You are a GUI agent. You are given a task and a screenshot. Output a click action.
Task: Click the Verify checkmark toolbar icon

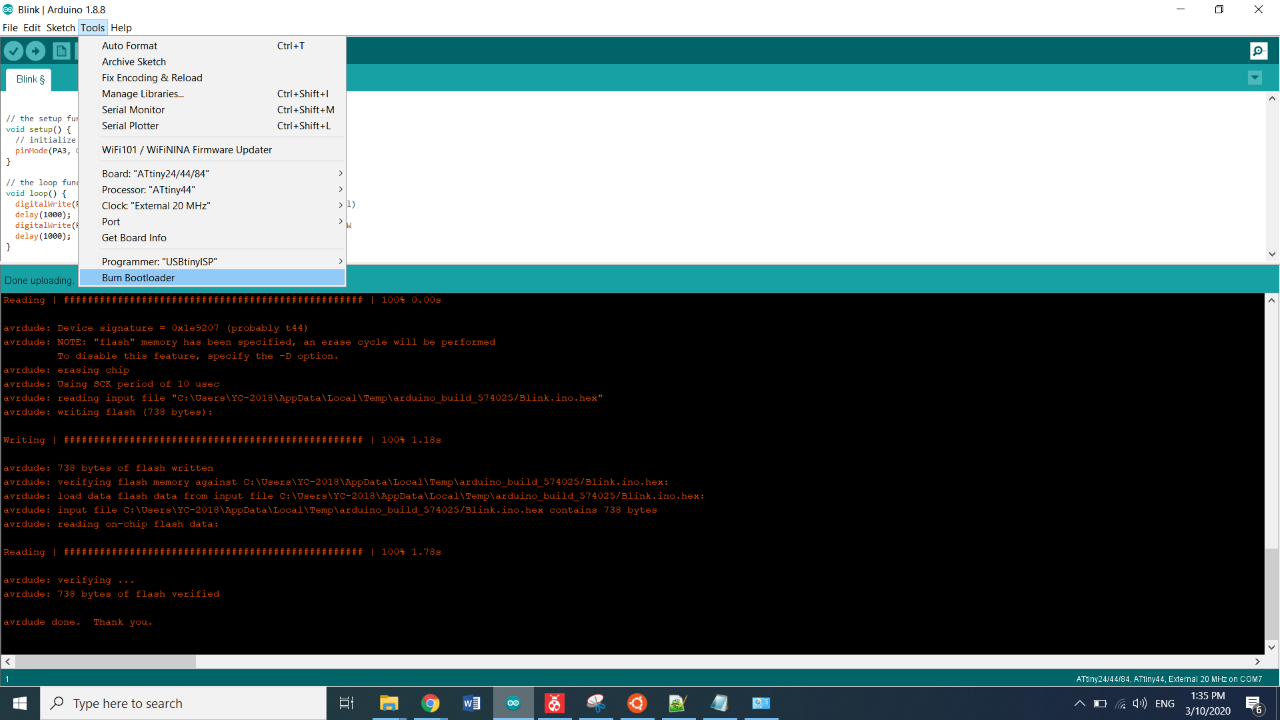coord(13,51)
